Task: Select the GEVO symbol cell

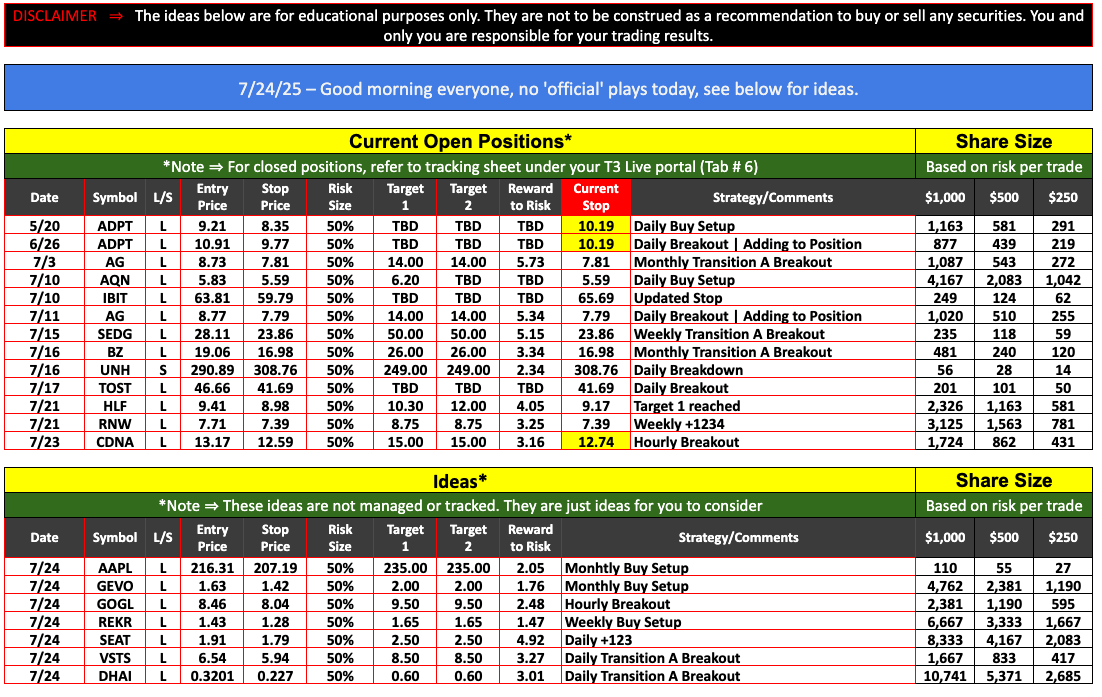Action: click(x=115, y=586)
